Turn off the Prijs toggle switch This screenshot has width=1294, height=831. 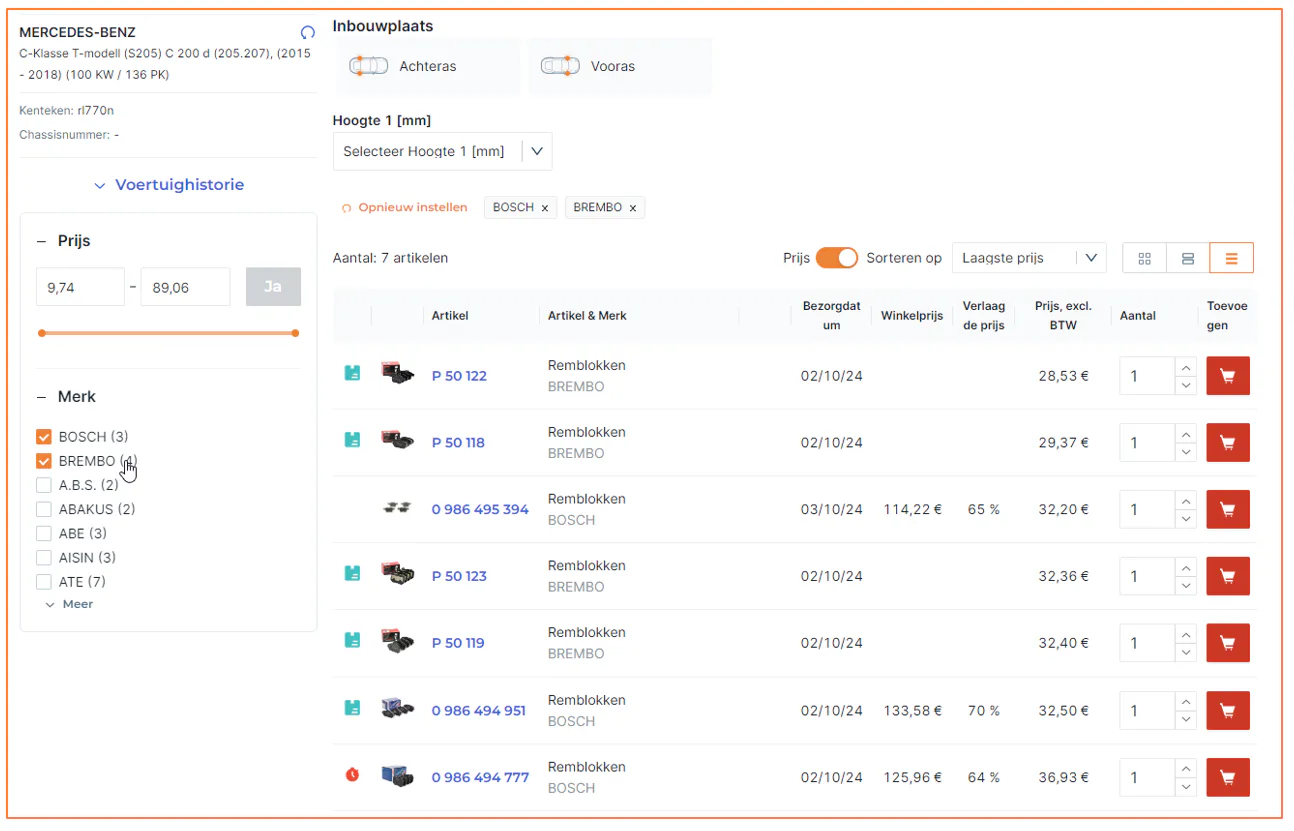click(837, 258)
